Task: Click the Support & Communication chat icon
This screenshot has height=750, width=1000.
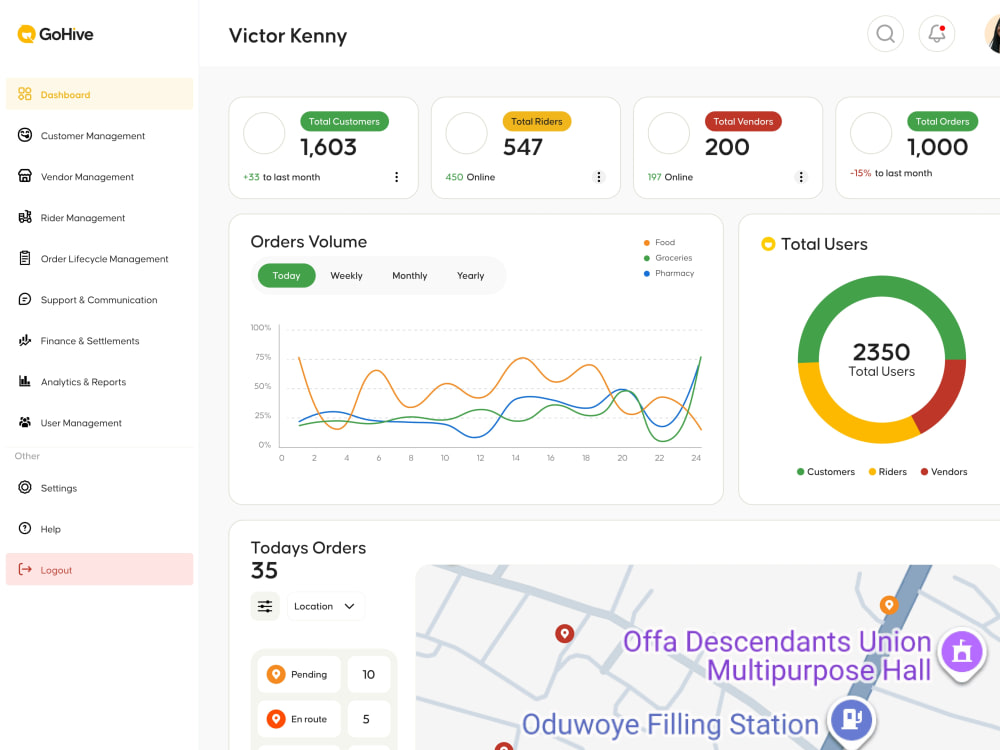Action: 25,299
